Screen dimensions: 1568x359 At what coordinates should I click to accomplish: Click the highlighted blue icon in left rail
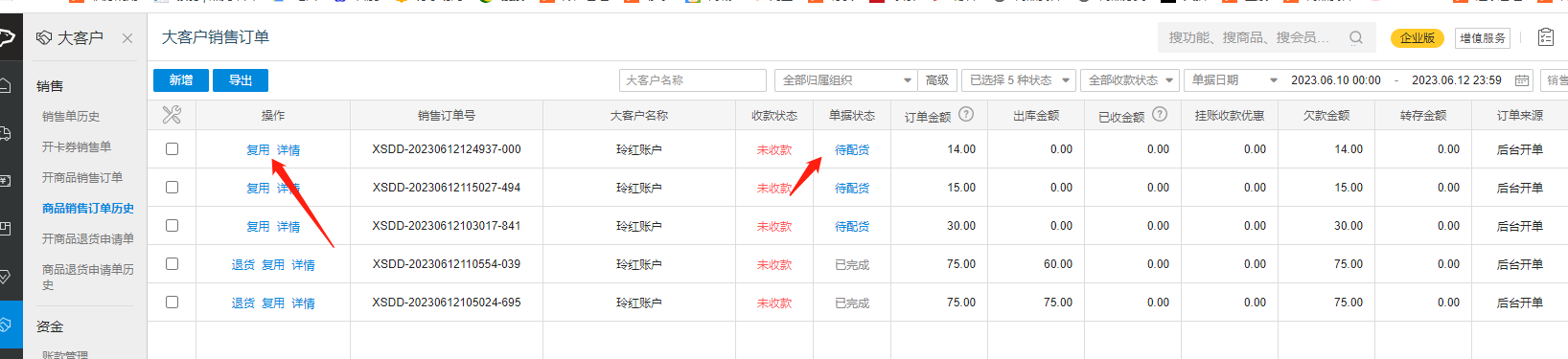click(11, 325)
